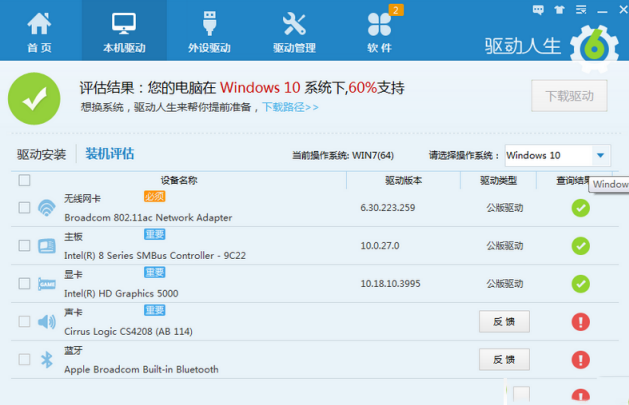This screenshot has width=629, height=405.
Task: Open the 软件 tab
Action: 379,33
